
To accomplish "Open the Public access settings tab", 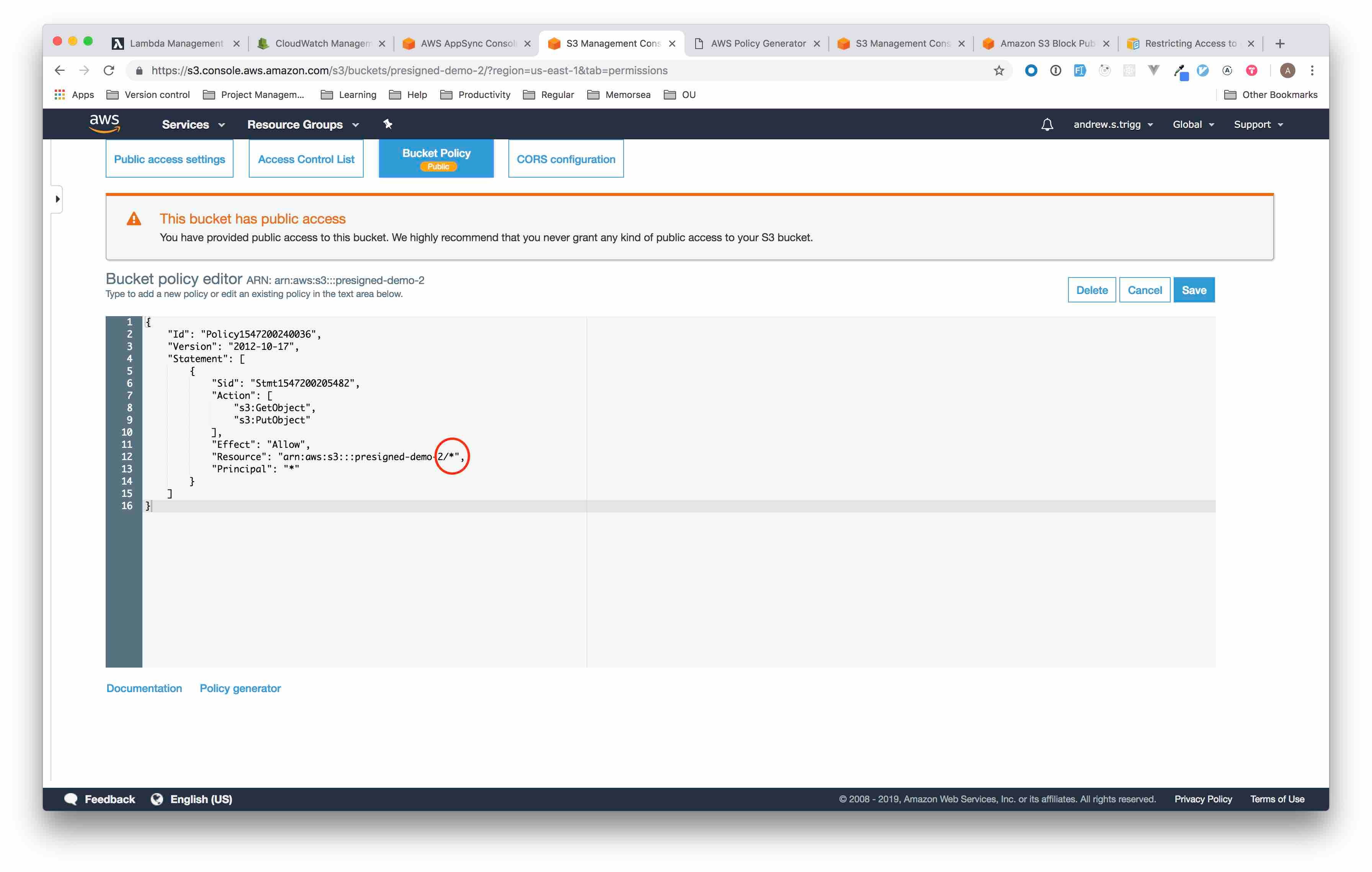I will (x=169, y=159).
